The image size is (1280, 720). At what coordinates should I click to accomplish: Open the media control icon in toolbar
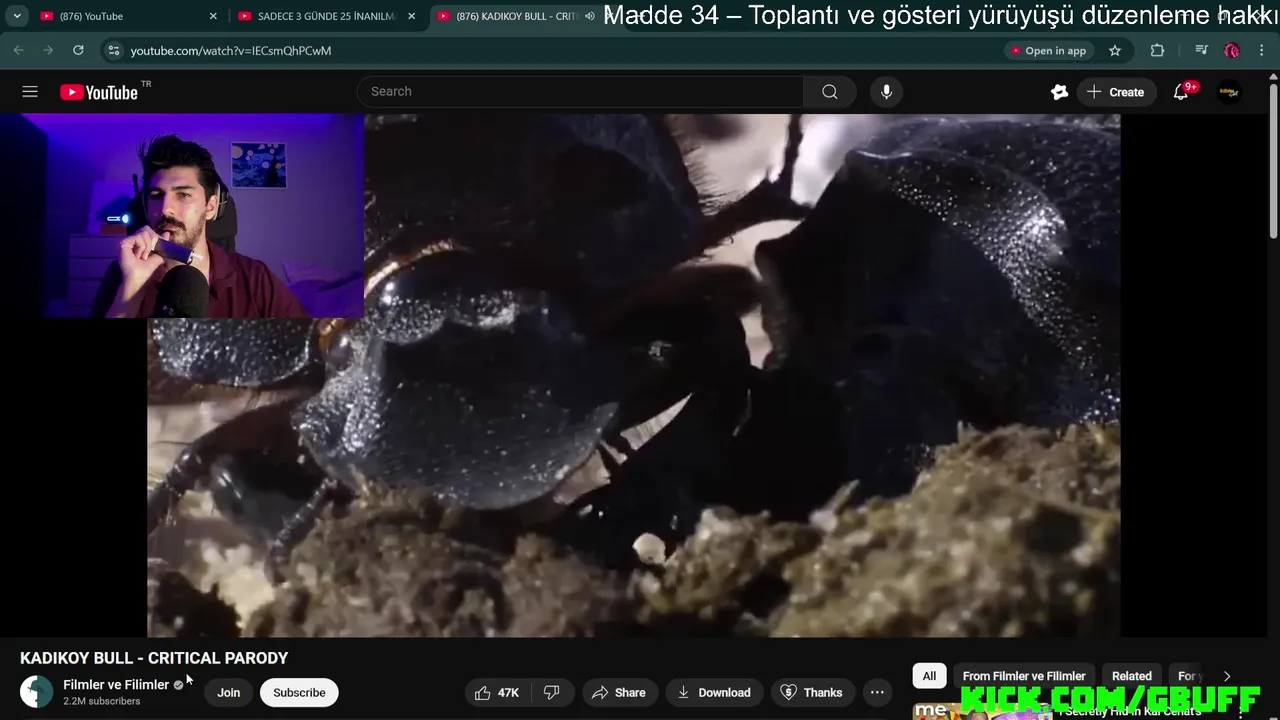coord(1202,50)
